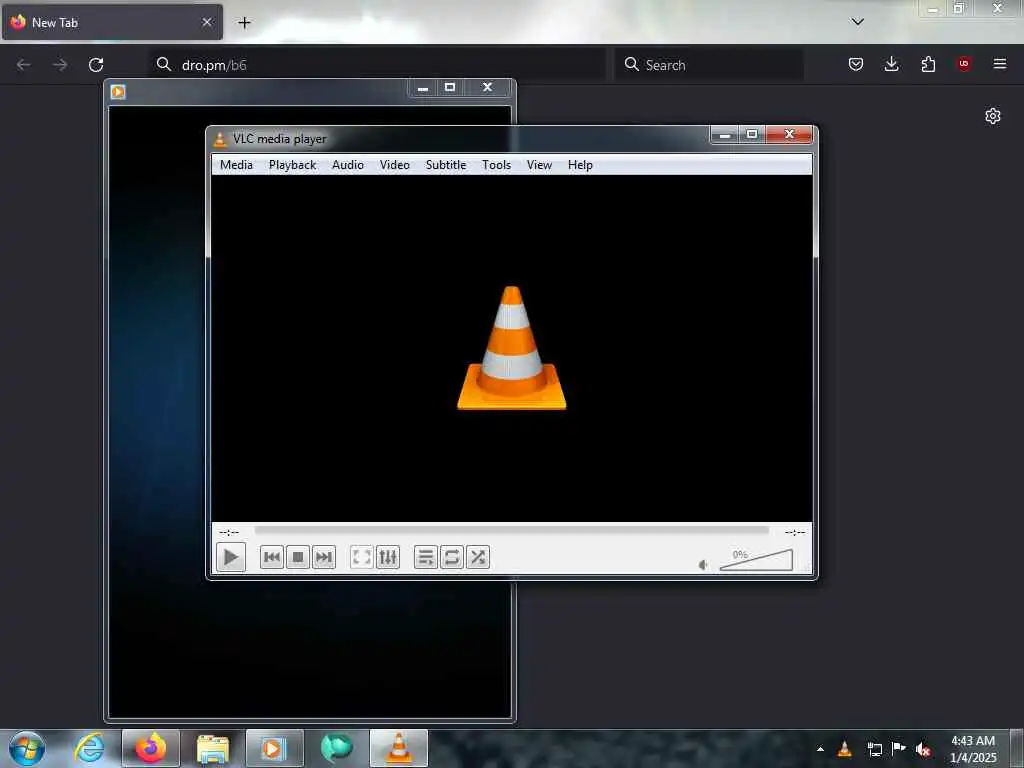The height and width of the screenshot is (768, 1024).
Task: Open Windows Explorer folder in taskbar
Action: [x=213, y=748]
